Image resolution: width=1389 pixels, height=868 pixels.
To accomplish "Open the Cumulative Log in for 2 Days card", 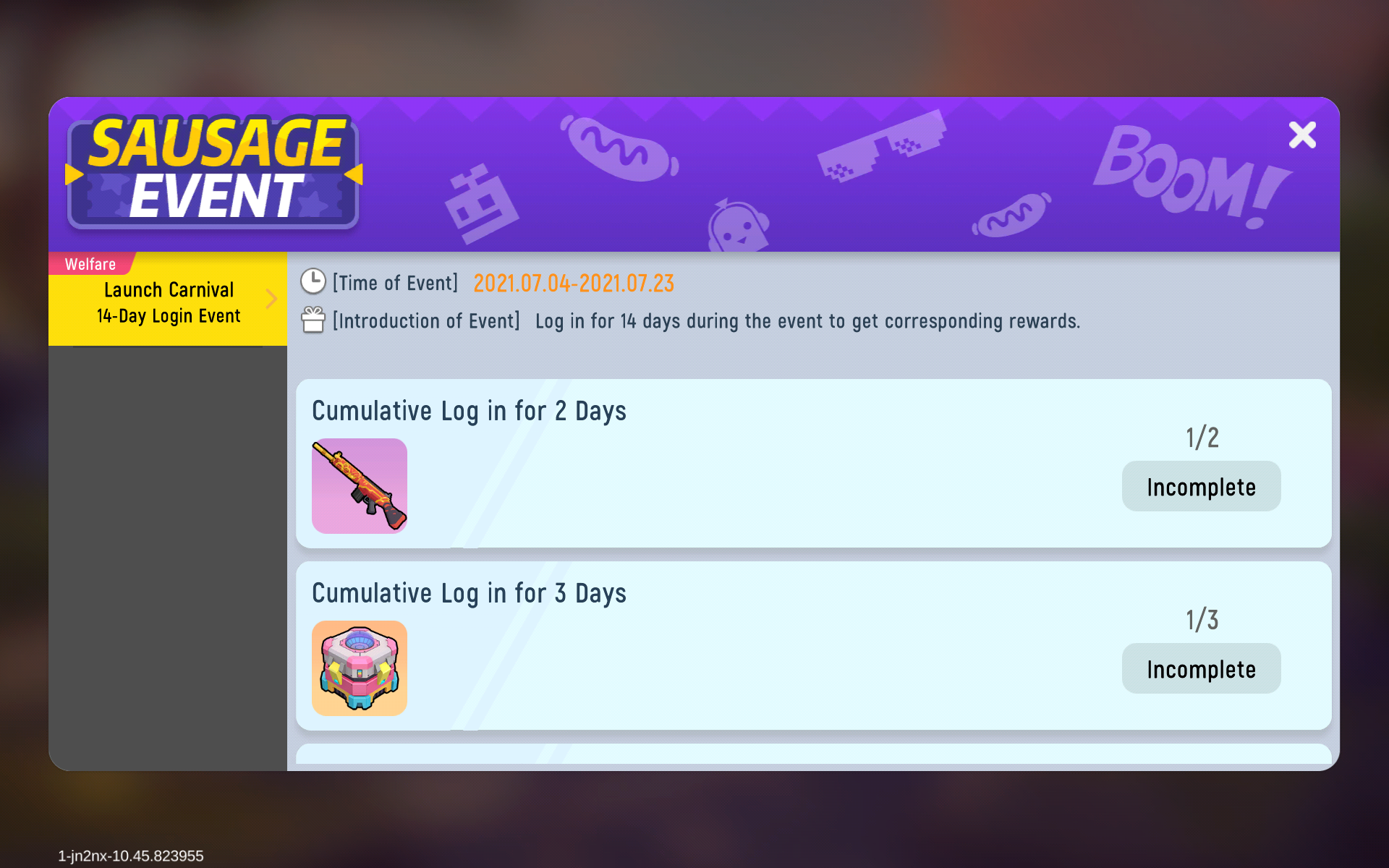I will coord(813,463).
